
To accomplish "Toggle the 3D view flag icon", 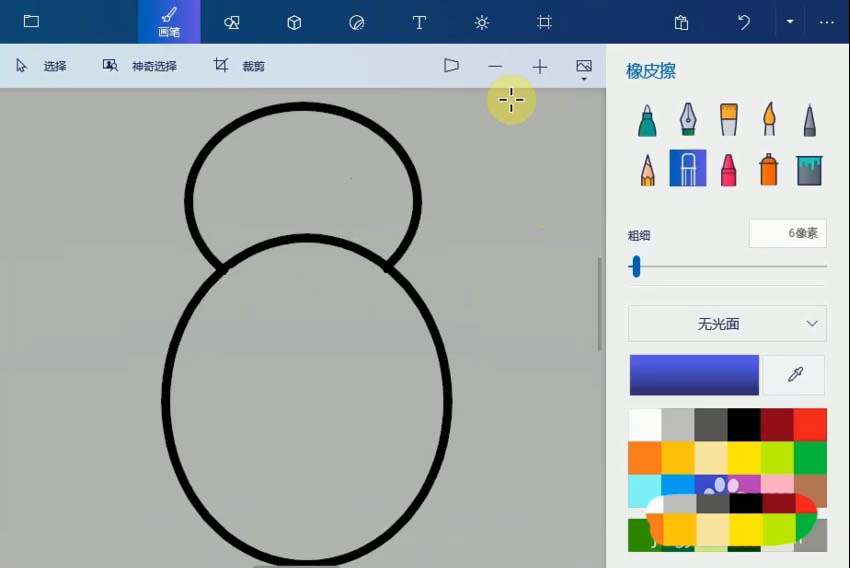I will click(x=451, y=66).
